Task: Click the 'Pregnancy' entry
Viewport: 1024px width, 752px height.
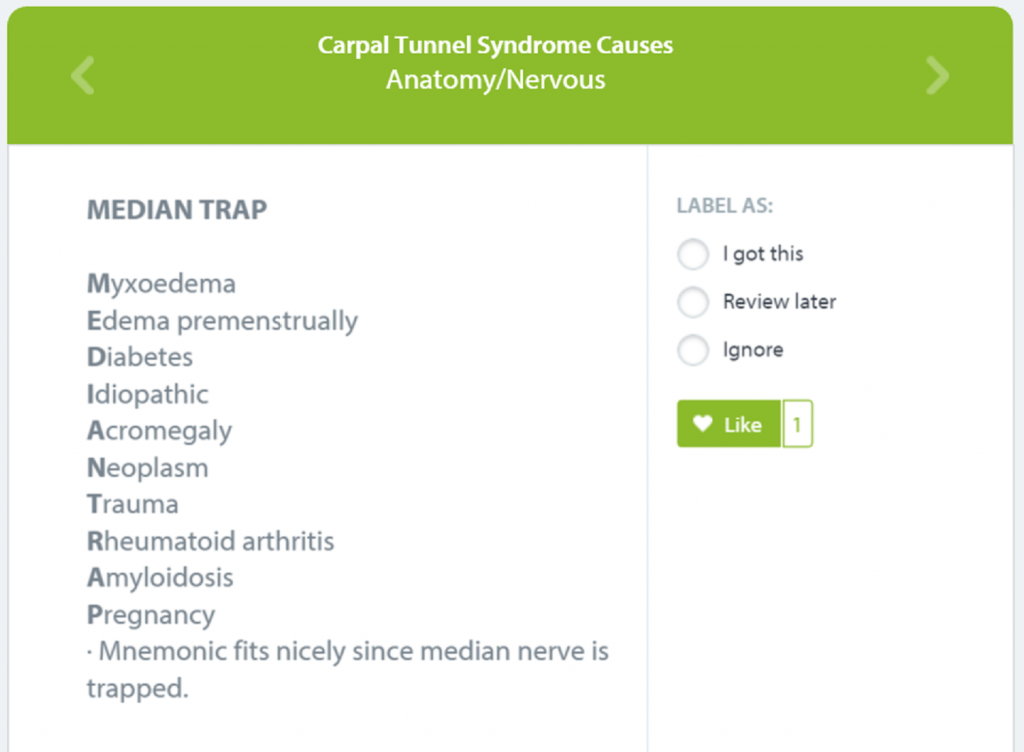Action: pos(151,616)
